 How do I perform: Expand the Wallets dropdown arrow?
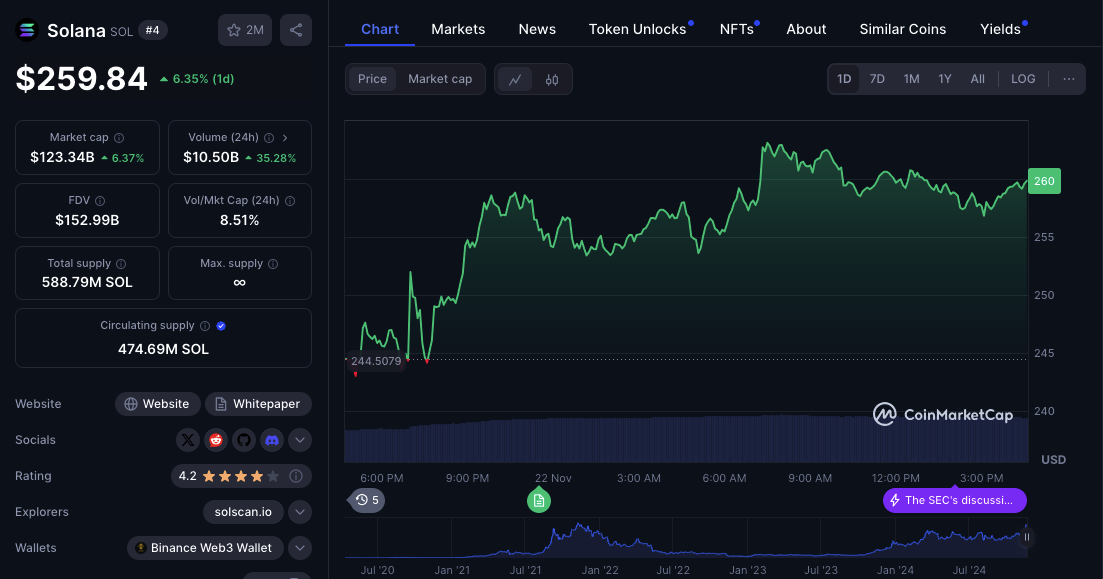(300, 548)
